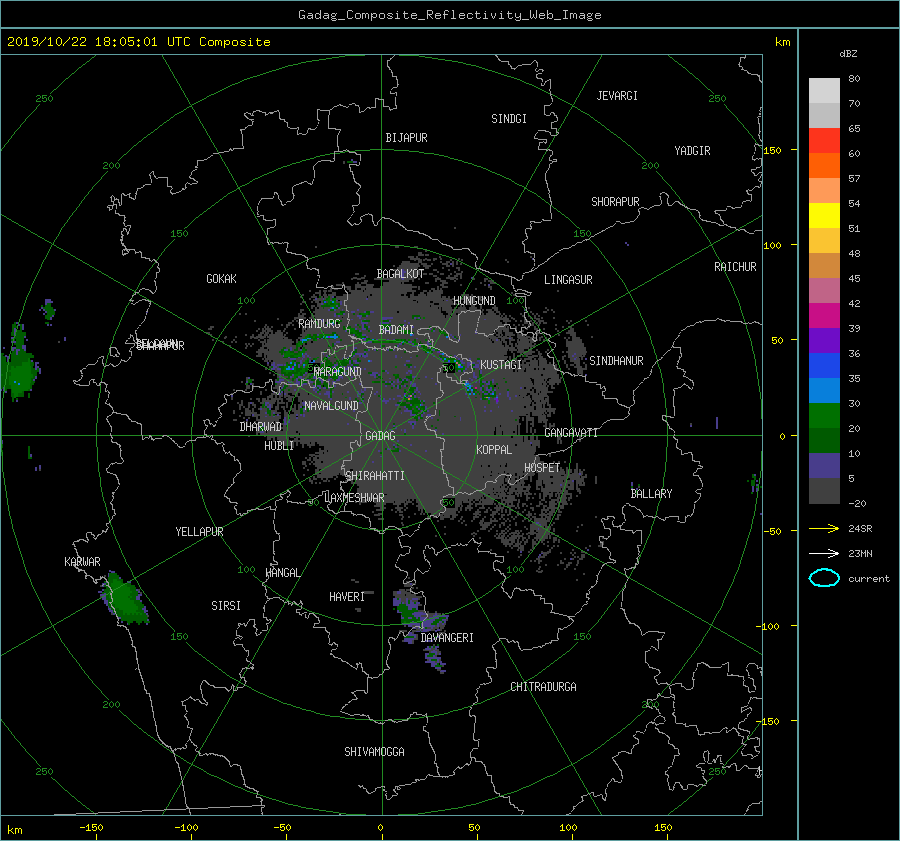Image resolution: width=900 pixels, height=841 pixels.
Task: Click the GOKAK city label
Action: pos(221,279)
